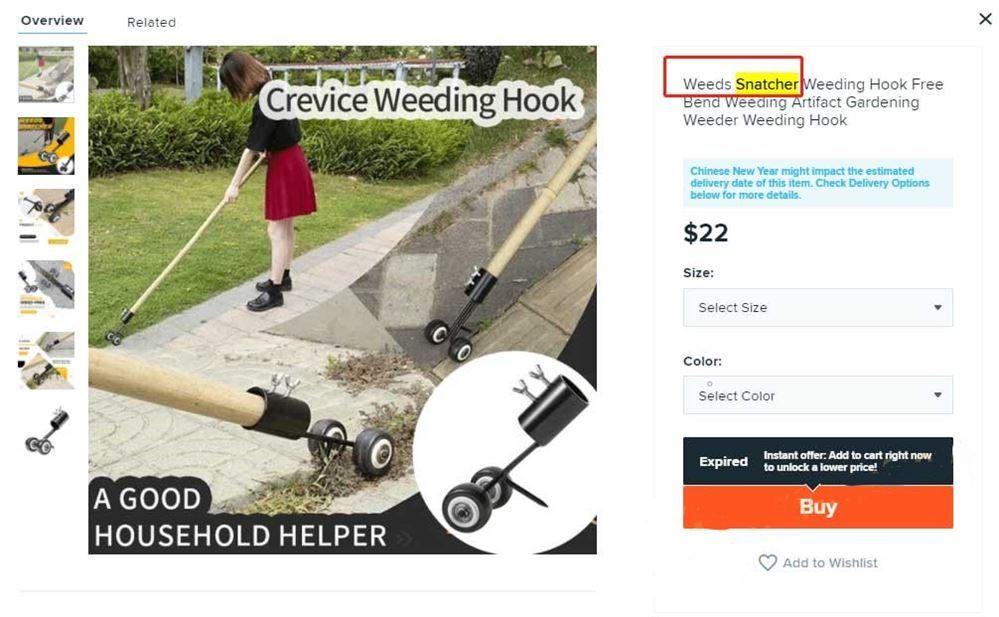This screenshot has width=999, height=617.
Task: Select the Overview tab
Action: point(52,20)
